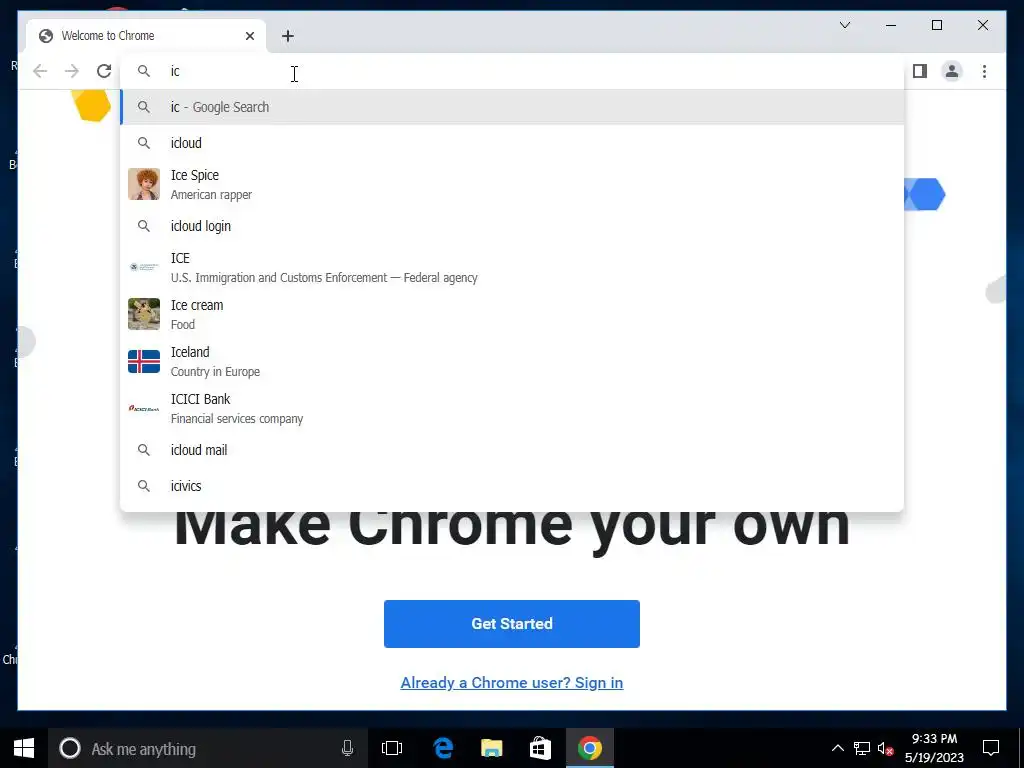Open the Chrome side panel
Image resolution: width=1024 pixels, height=768 pixels.
920,71
